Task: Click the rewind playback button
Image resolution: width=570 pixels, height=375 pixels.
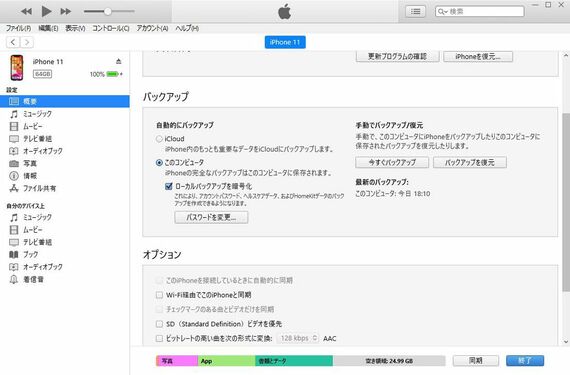Action: coord(26,12)
